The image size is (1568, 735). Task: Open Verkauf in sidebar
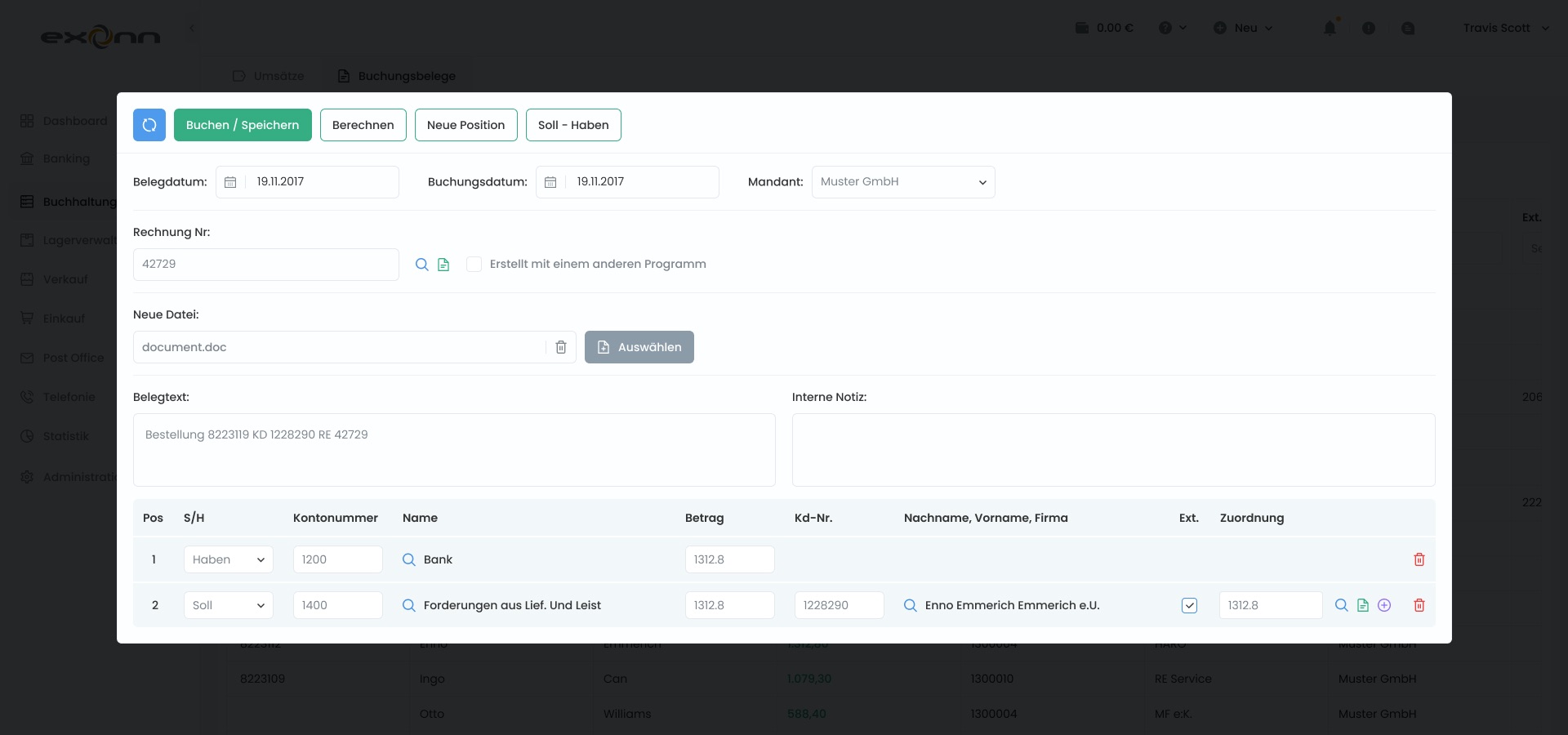pyautogui.click(x=54, y=279)
